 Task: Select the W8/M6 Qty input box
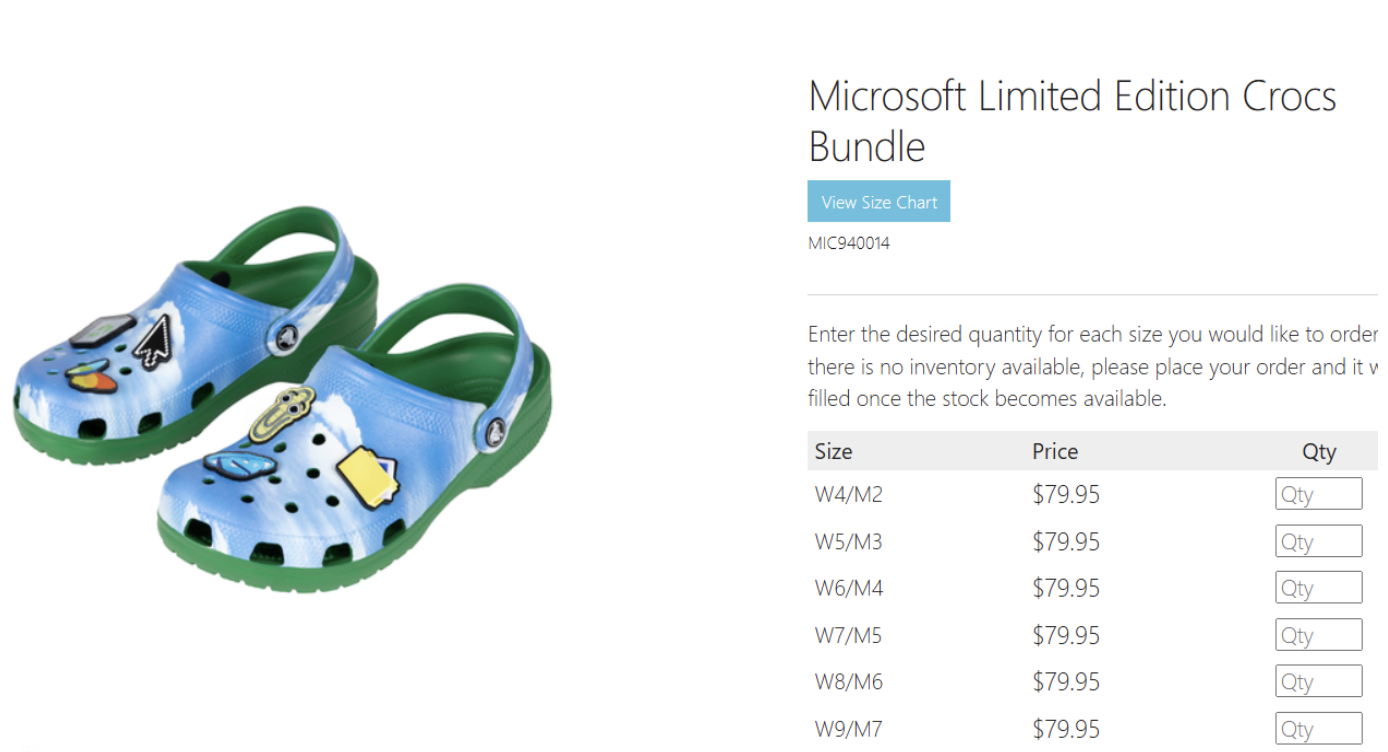[1317, 681]
